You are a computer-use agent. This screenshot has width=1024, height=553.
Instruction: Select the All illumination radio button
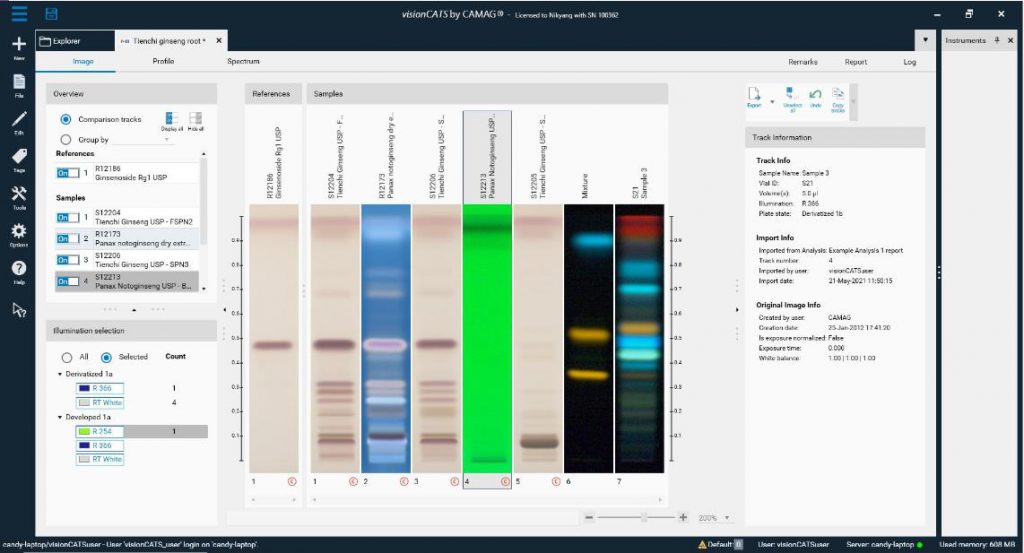pyautogui.click(x=67, y=356)
